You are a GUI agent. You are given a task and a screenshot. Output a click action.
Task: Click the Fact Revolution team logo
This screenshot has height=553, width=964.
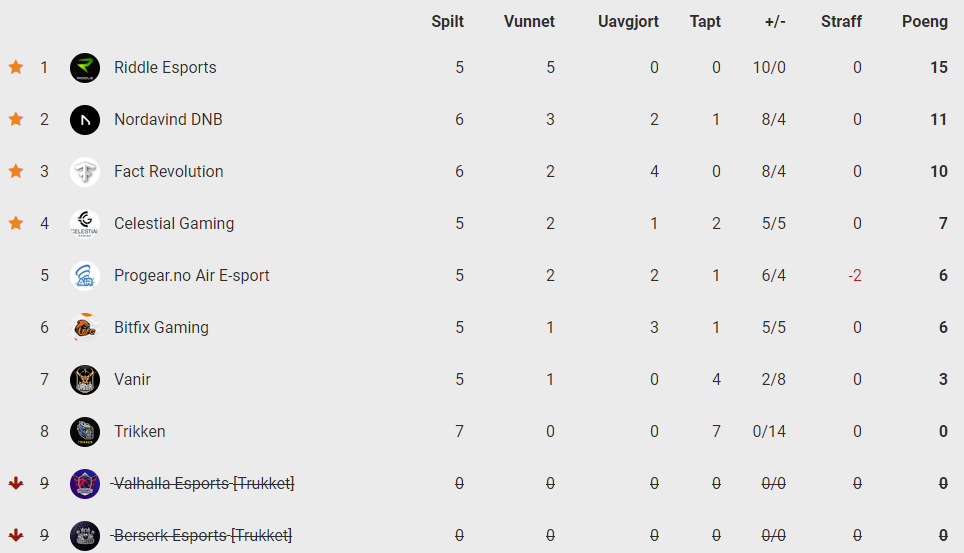[85, 172]
